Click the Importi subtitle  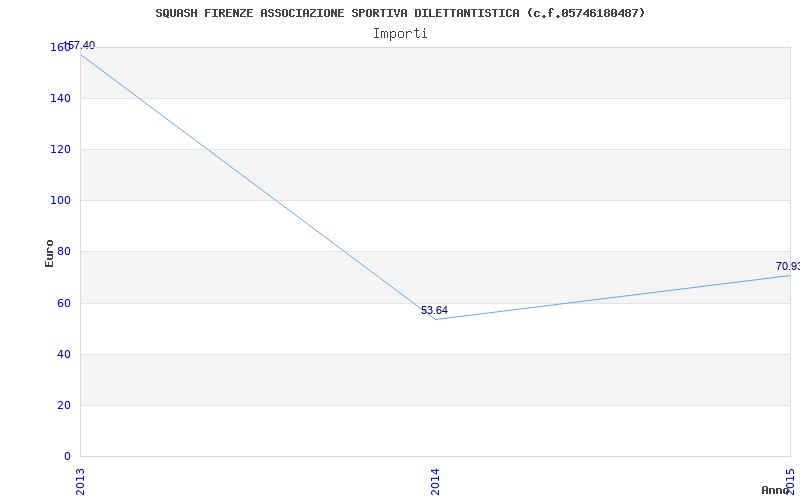(400, 34)
